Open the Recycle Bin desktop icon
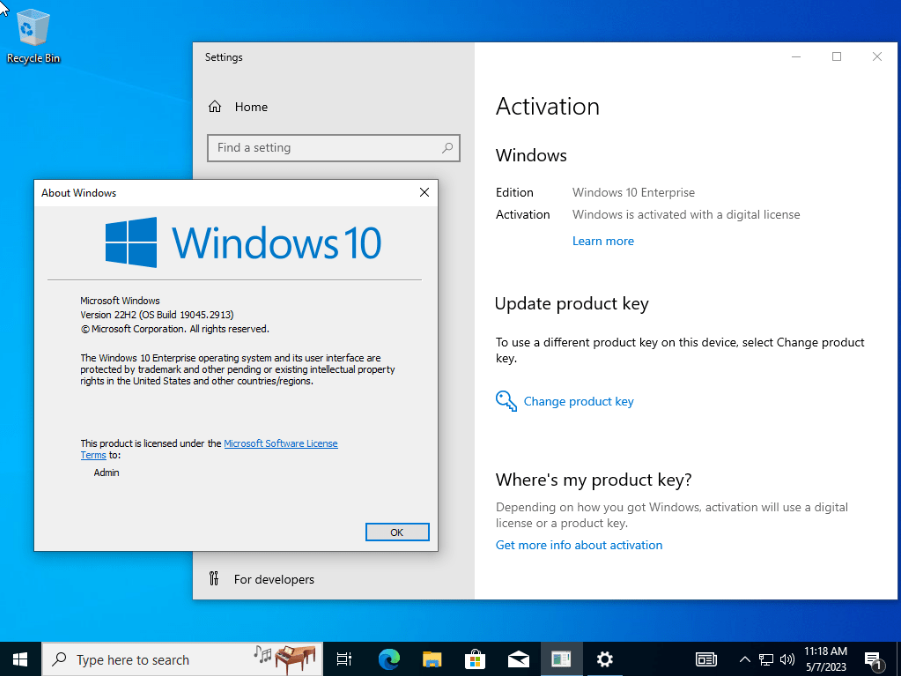Viewport: 901px width, 676px height. pos(33,37)
